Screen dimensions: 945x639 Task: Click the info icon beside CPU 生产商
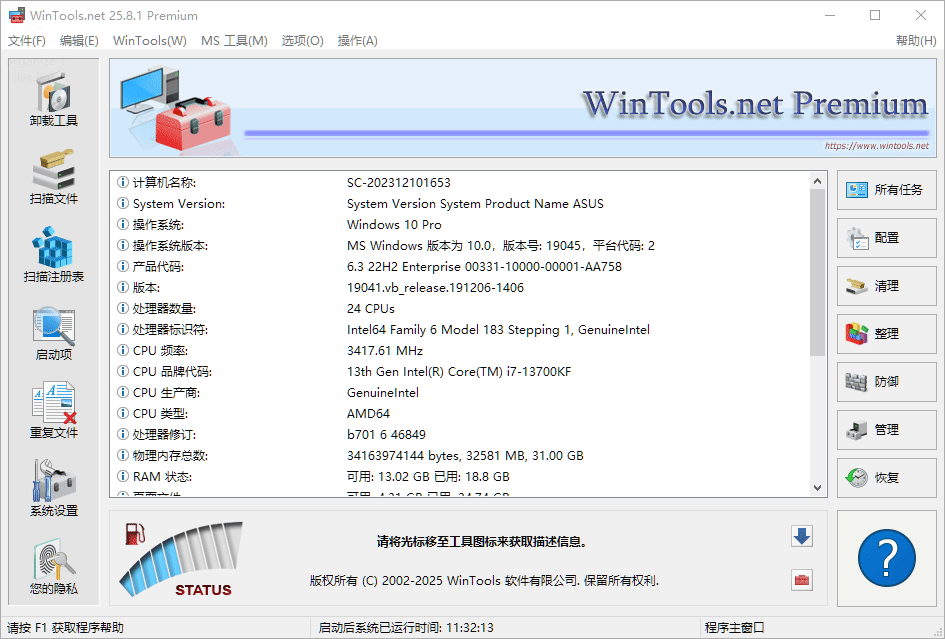pos(123,392)
